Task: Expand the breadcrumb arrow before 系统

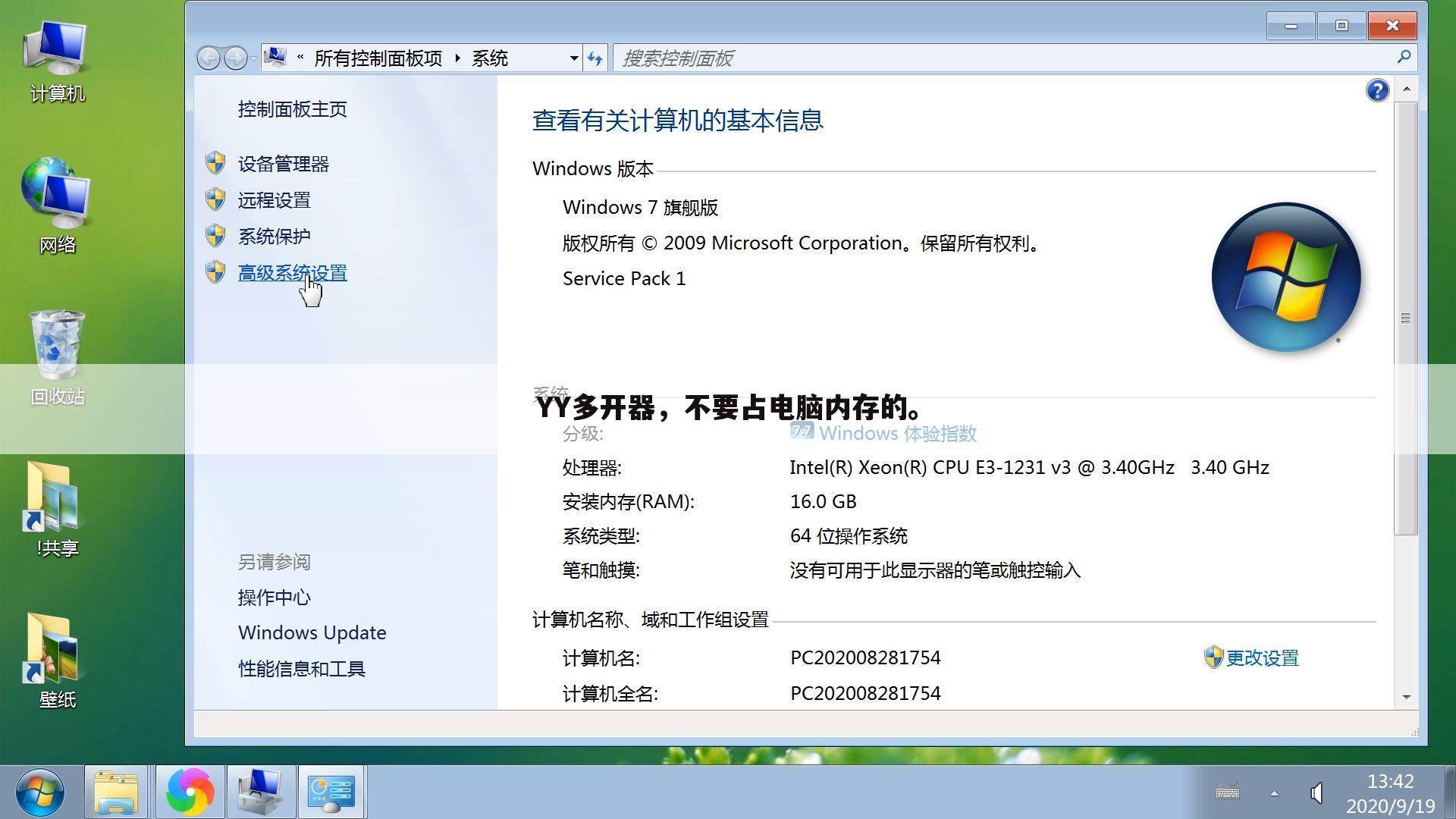Action: (457, 58)
